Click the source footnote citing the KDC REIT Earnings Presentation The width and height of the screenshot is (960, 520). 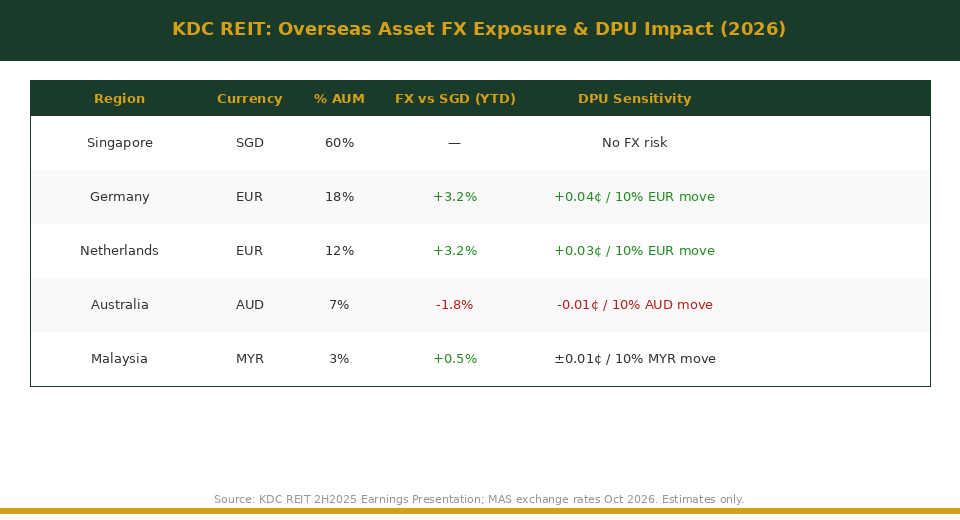(x=479, y=499)
